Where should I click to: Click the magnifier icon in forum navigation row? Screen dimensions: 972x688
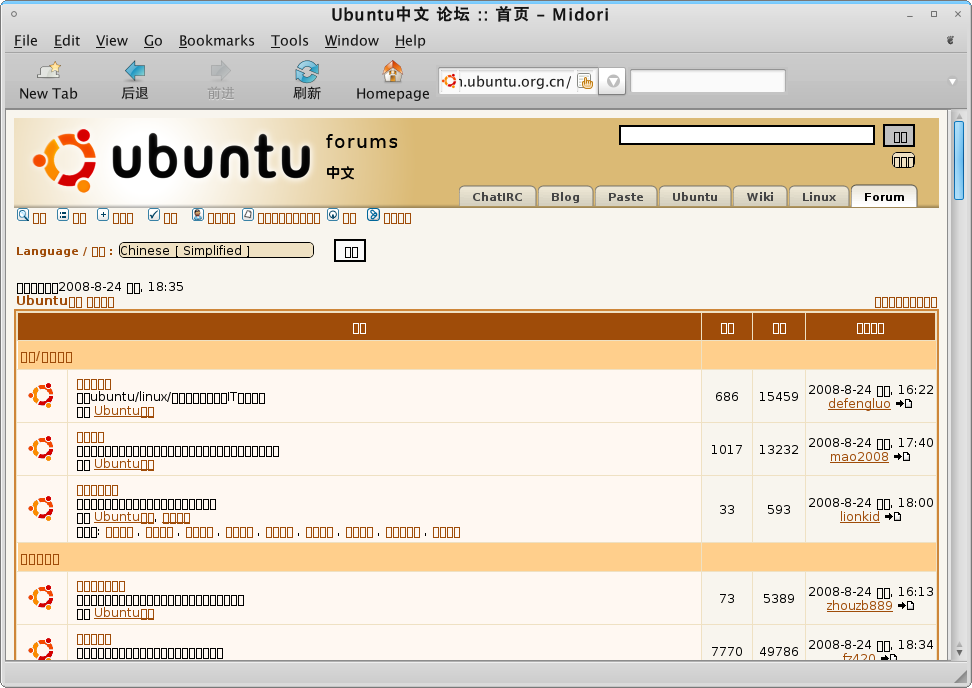click(x=23, y=215)
